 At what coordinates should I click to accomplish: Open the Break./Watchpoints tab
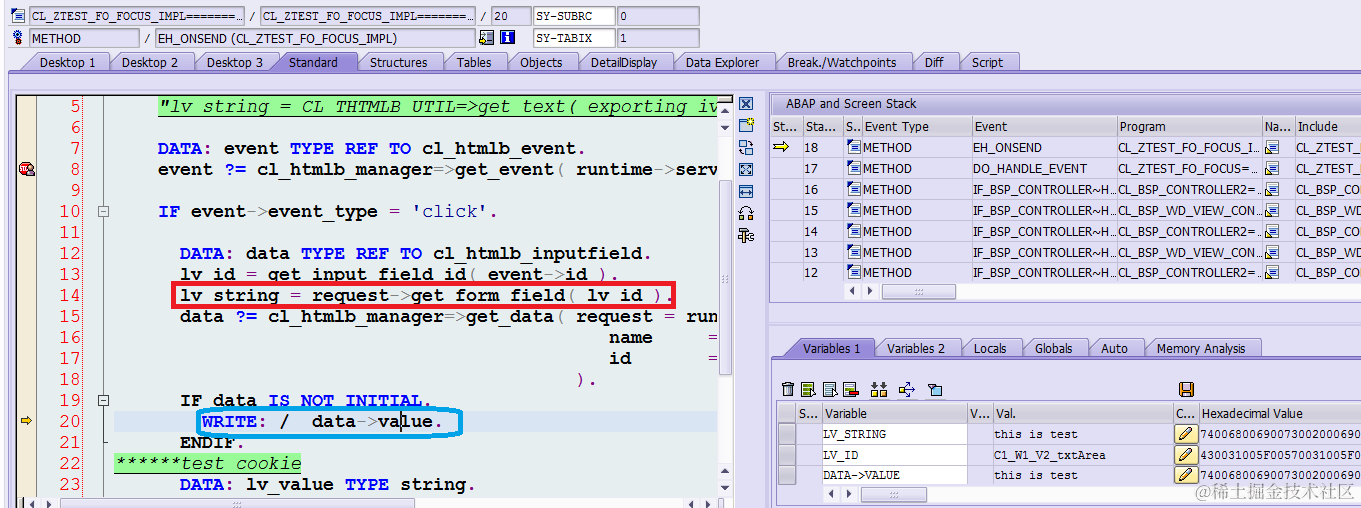(x=842, y=62)
